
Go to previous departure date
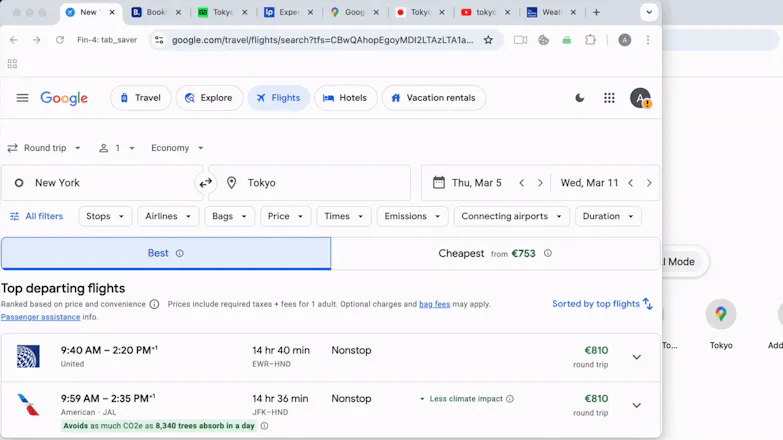[x=521, y=183]
